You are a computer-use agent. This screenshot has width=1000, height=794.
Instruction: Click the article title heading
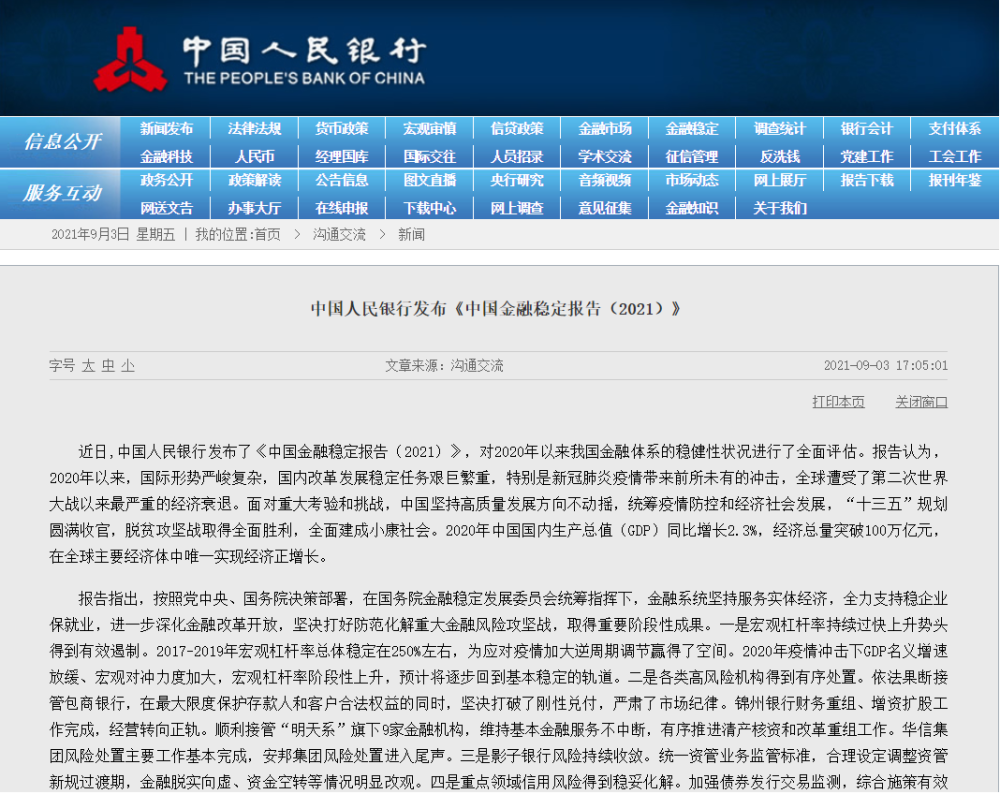(495, 309)
